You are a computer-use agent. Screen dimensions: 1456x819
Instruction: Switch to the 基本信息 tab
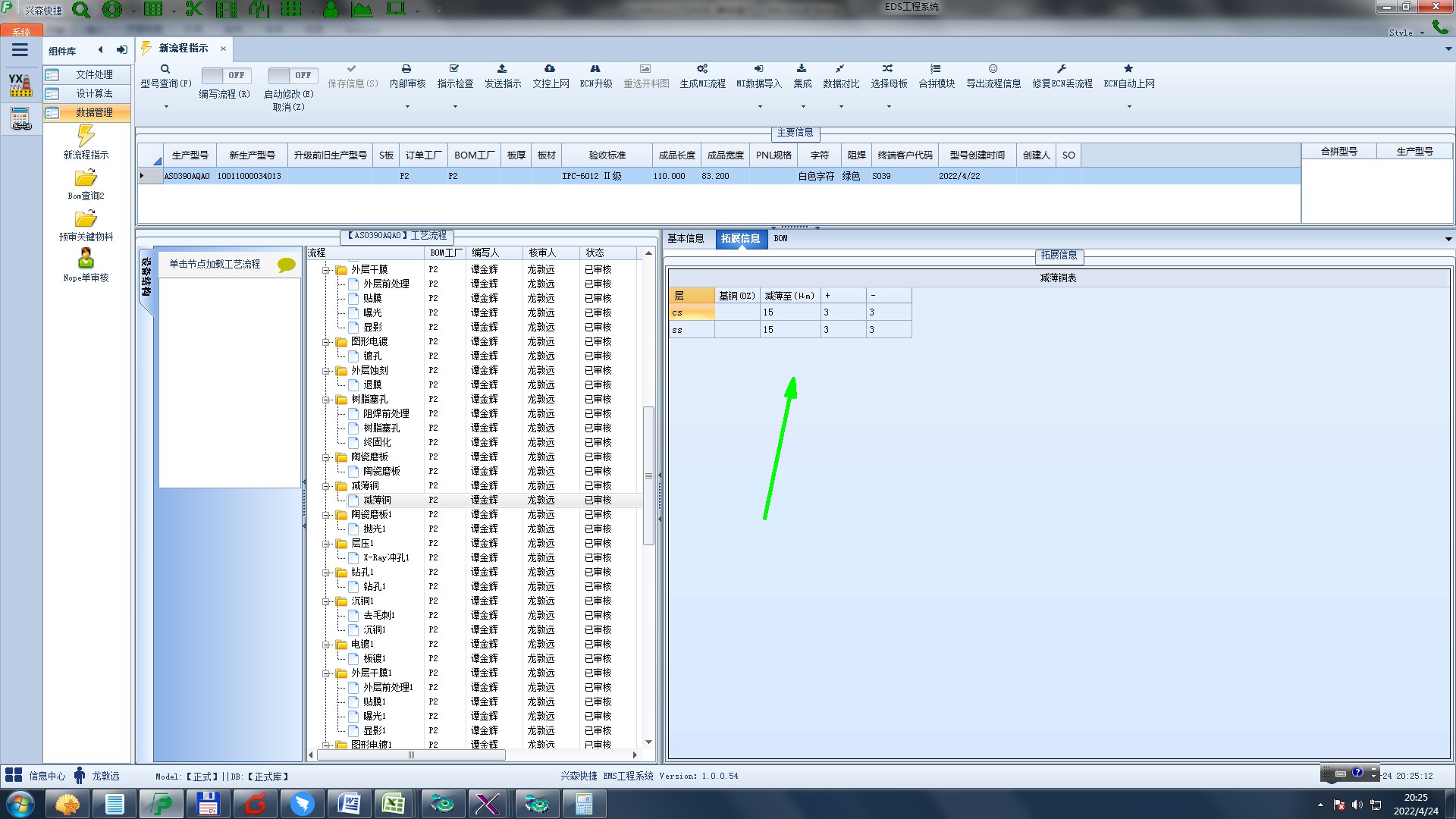[686, 238]
